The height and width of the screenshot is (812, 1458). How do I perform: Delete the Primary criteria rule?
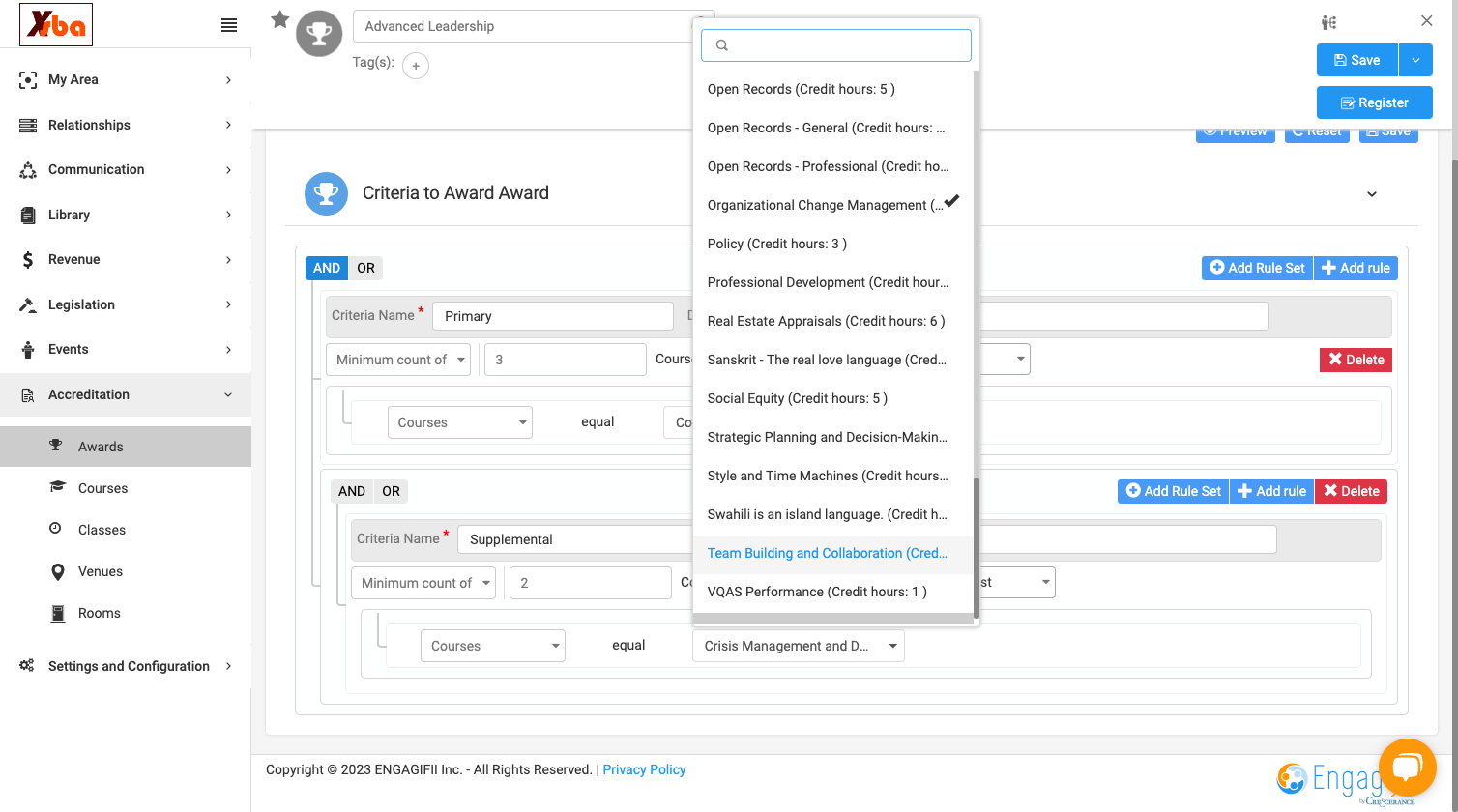coord(1356,360)
